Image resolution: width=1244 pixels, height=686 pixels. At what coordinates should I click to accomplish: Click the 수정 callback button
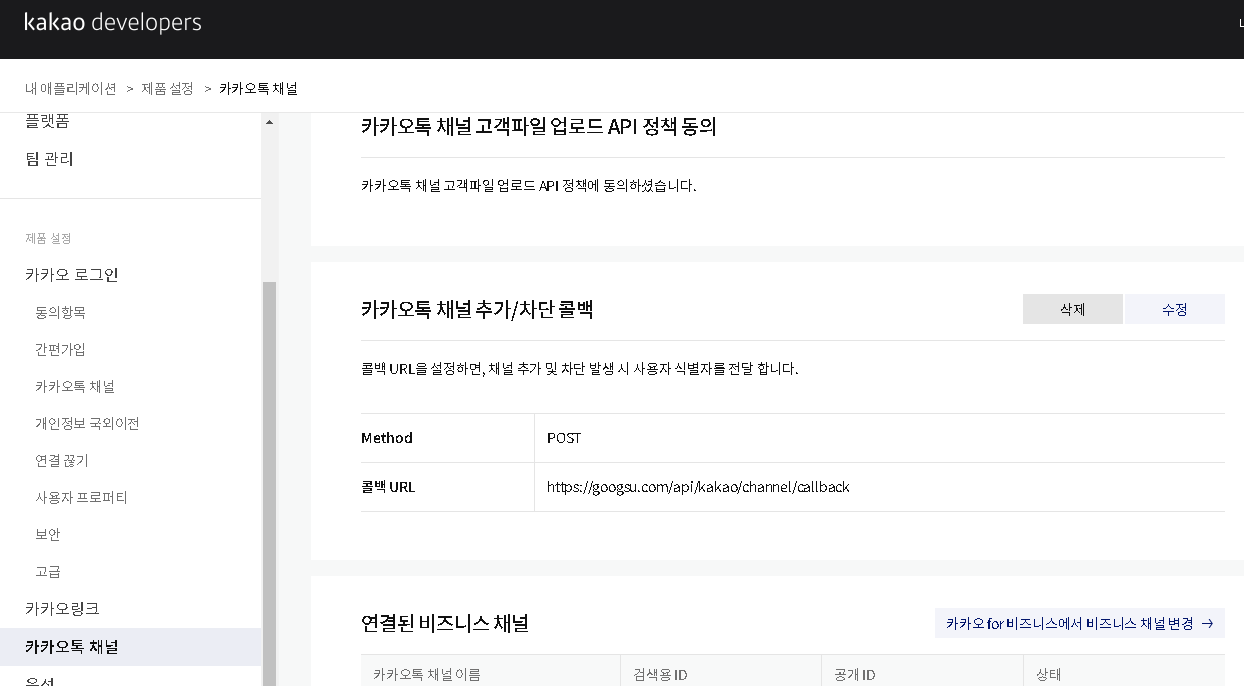pyautogui.click(x=1175, y=309)
